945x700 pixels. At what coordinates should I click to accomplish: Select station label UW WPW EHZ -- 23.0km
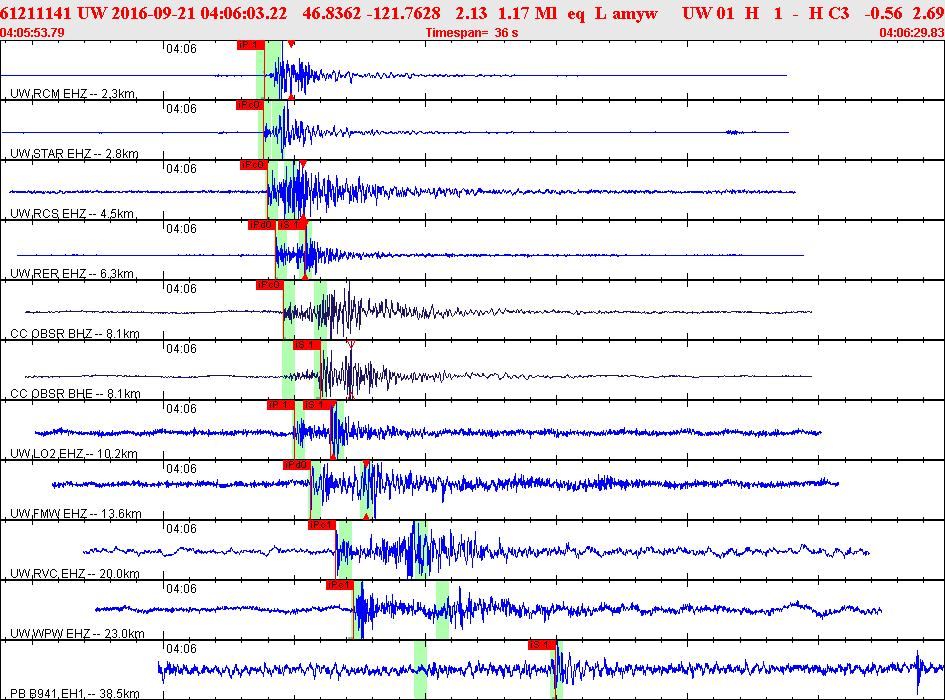[77, 634]
